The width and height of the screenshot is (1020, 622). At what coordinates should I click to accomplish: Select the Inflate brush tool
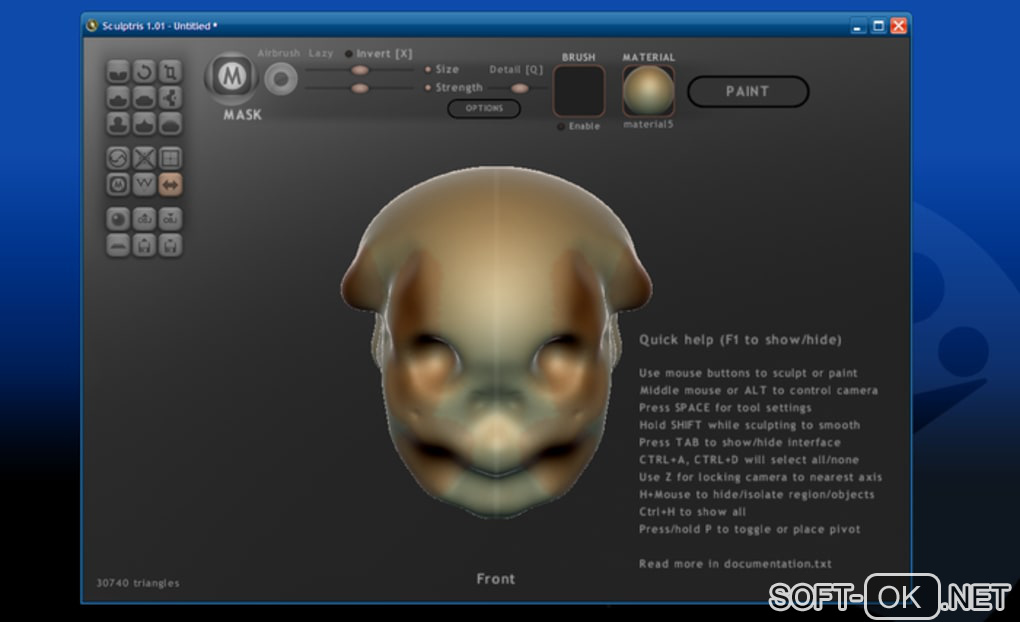pyautogui.click(x=118, y=124)
